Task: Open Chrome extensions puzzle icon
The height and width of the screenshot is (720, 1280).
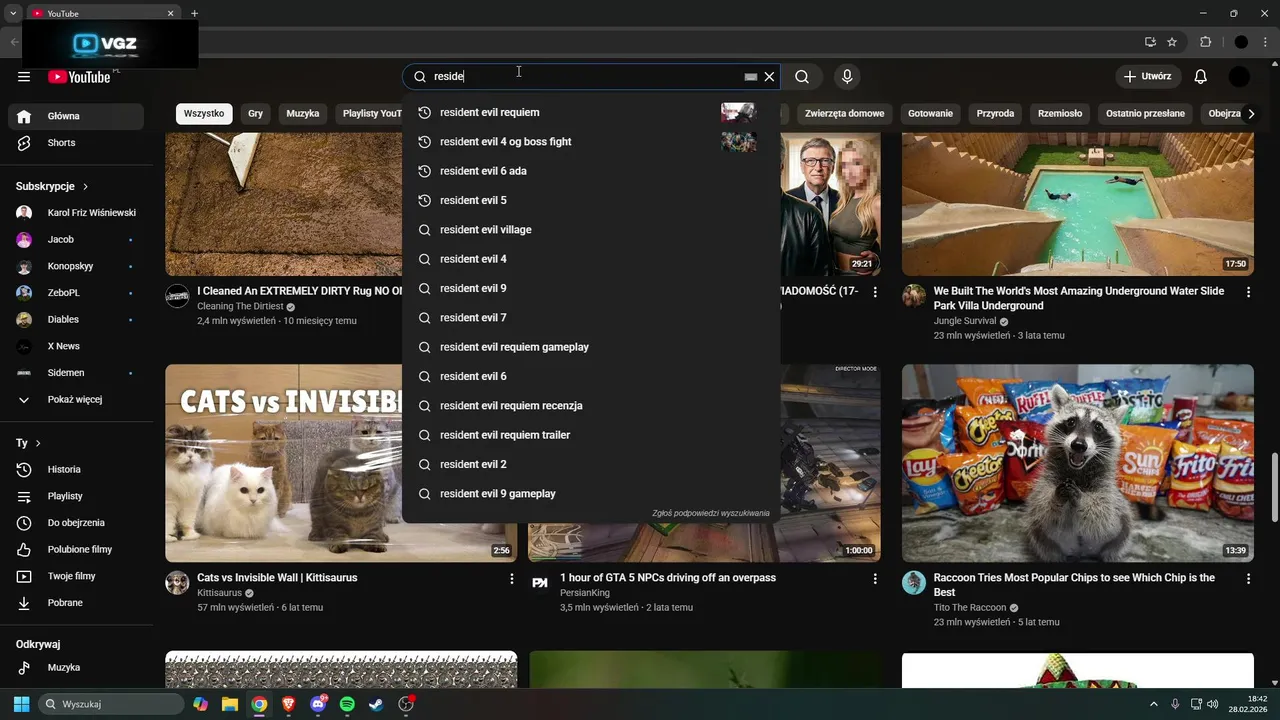Action: coord(1205,42)
